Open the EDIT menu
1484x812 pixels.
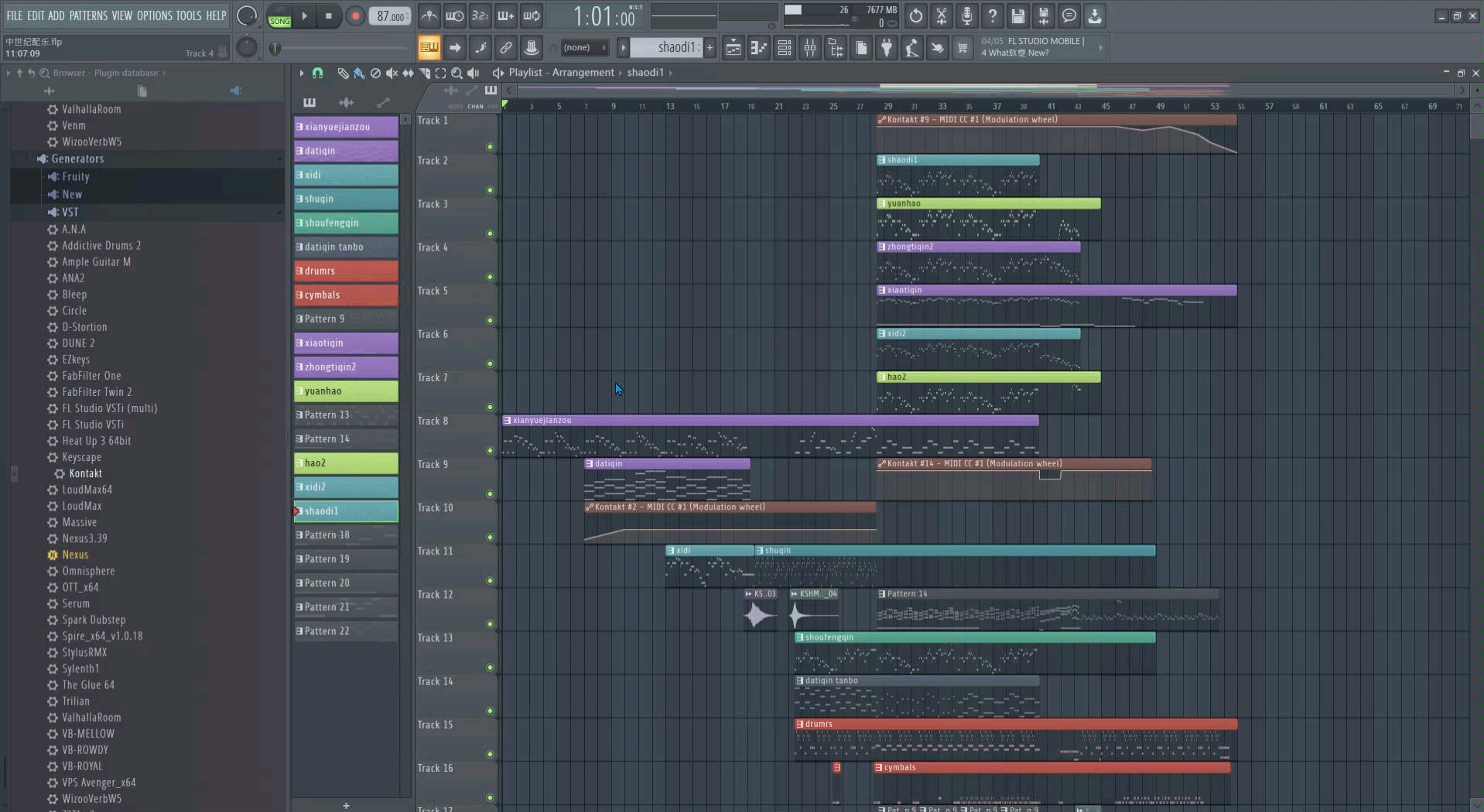pyautogui.click(x=36, y=15)
